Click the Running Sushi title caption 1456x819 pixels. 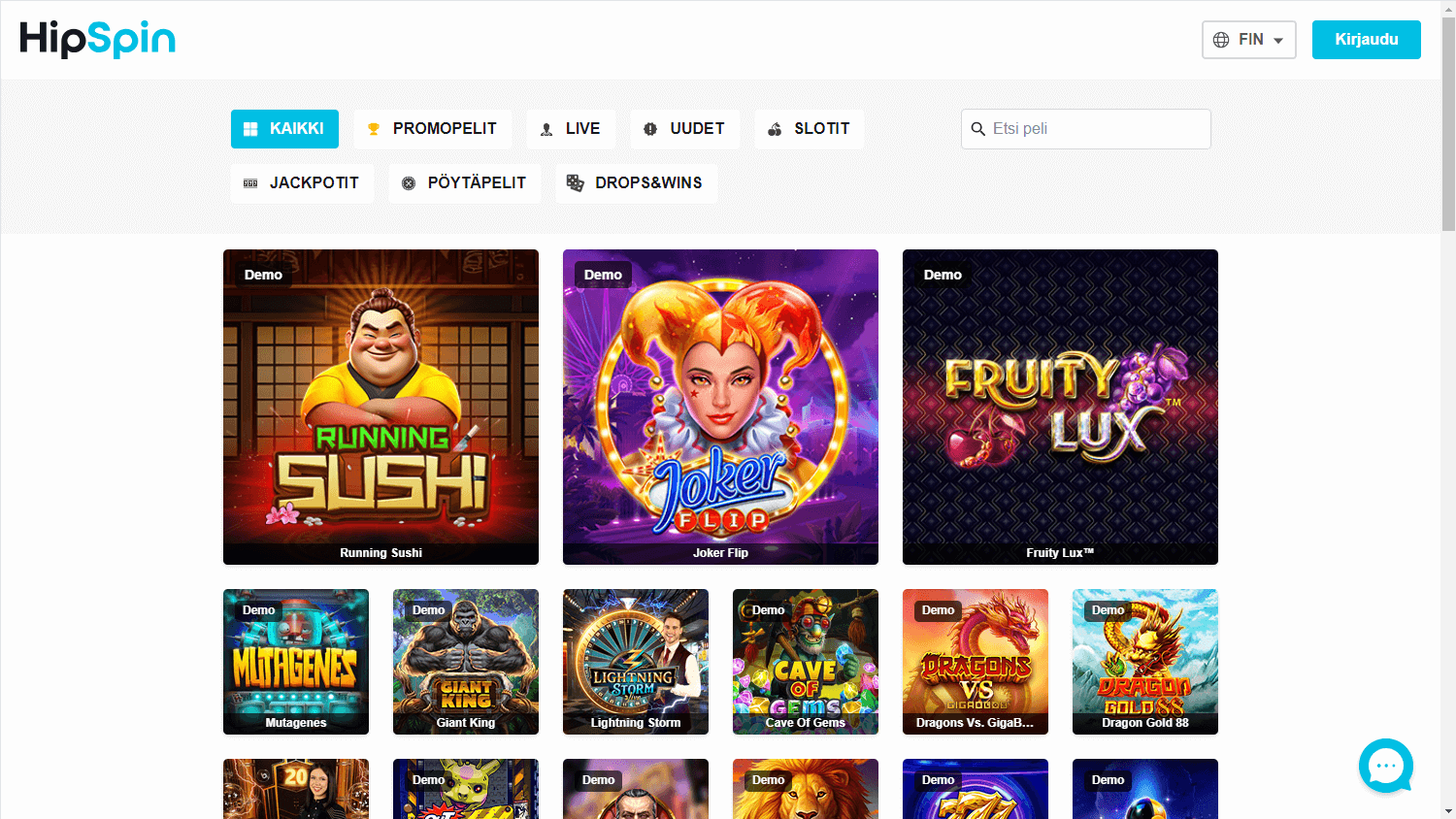[x=381, y=553]
